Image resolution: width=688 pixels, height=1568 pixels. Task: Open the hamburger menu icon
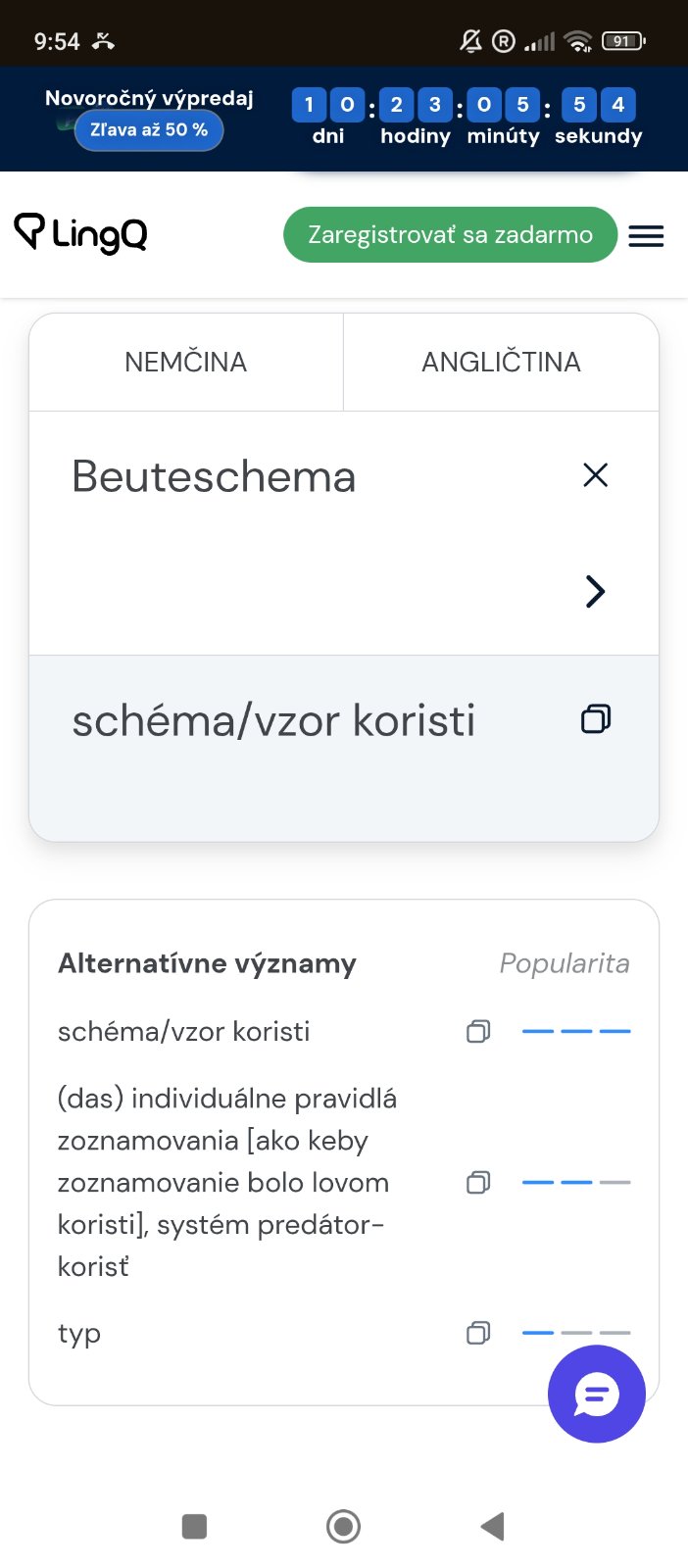click(x=646, y=236)
